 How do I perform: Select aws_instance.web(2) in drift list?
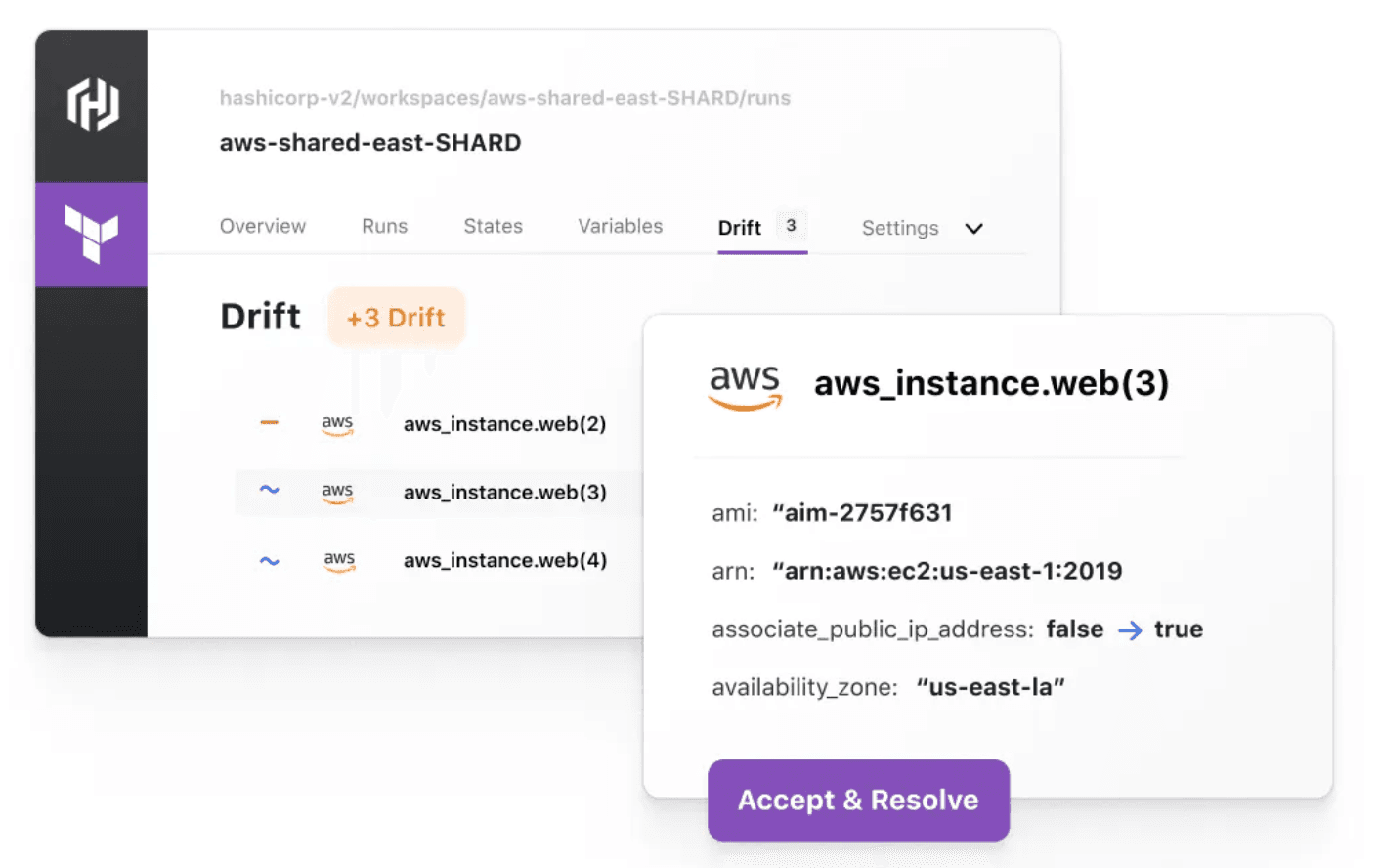coord(504,424)
